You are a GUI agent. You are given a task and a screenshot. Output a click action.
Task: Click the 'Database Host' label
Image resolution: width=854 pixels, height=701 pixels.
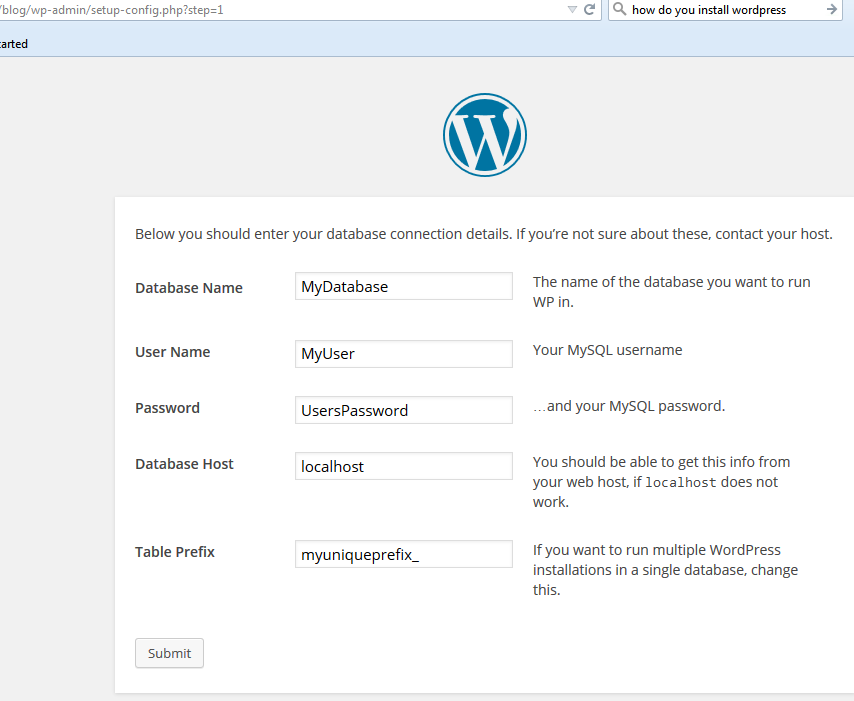184,464
